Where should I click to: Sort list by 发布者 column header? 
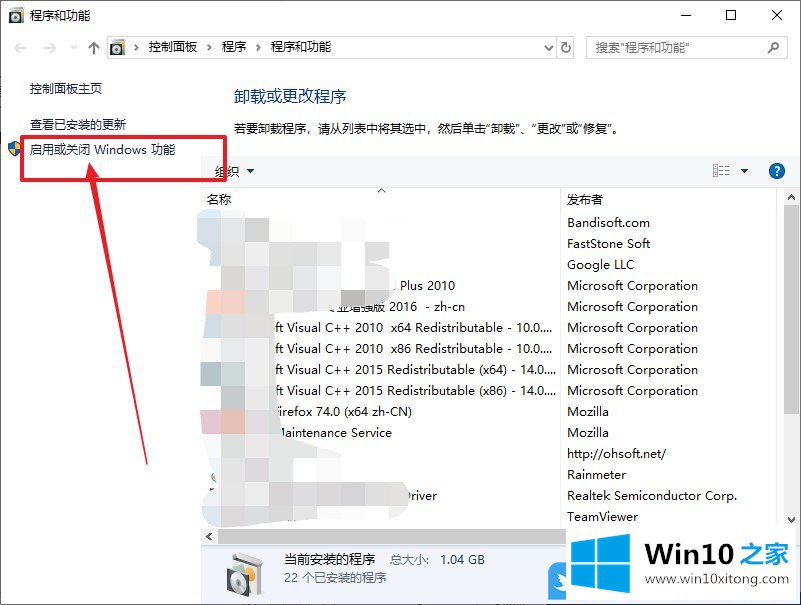point(584,200)
